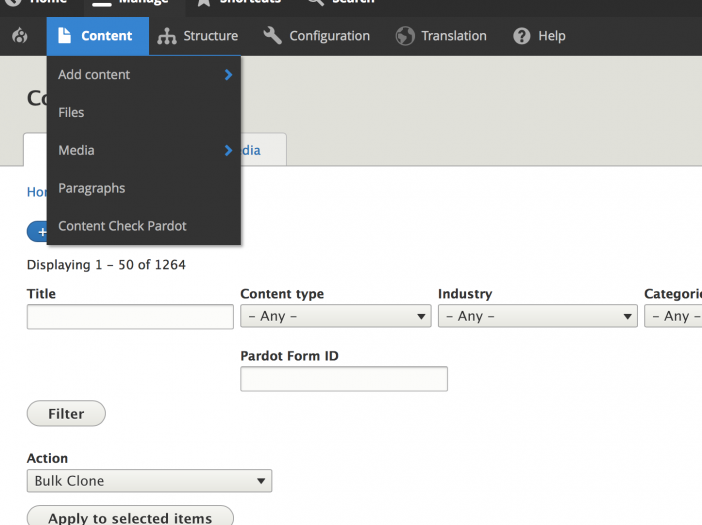Click the Configuration wrench icon
The width and height of the screenshot is (702, 525).
tap(273, 36)
